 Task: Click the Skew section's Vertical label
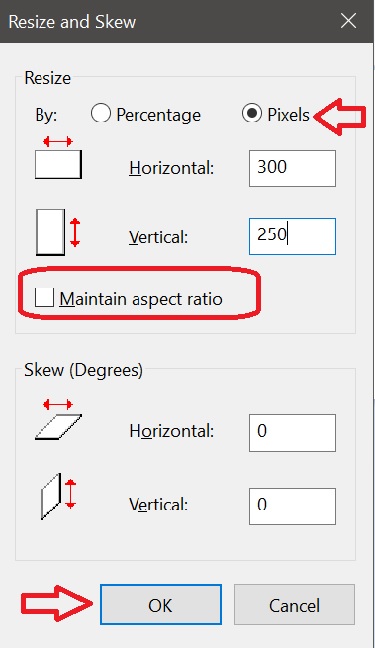click(158, 504)
